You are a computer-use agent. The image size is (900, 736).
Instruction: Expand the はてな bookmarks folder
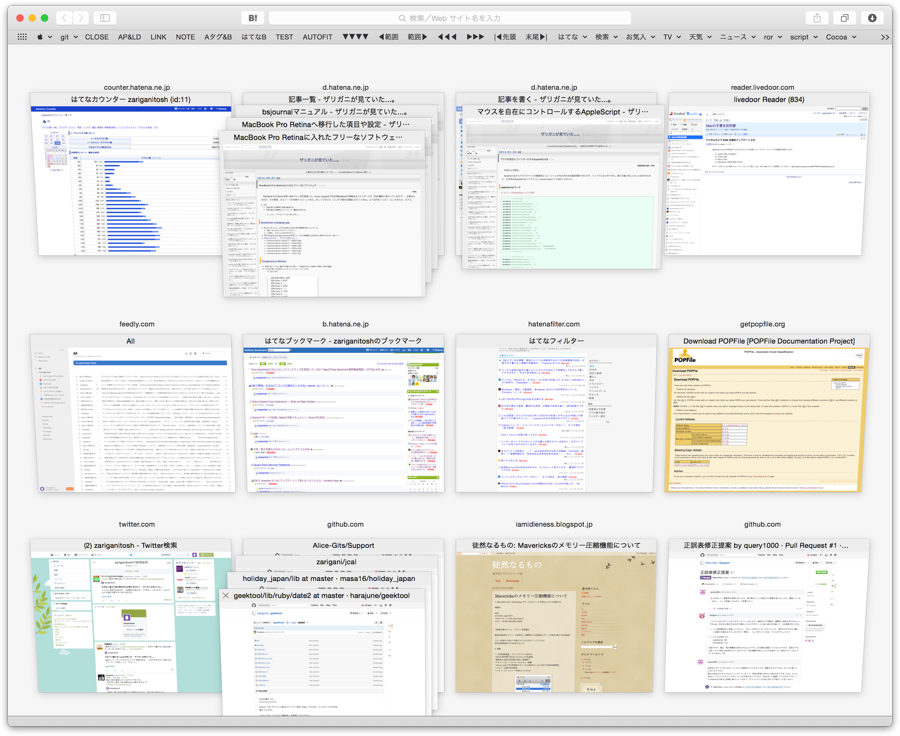[572, 37]
